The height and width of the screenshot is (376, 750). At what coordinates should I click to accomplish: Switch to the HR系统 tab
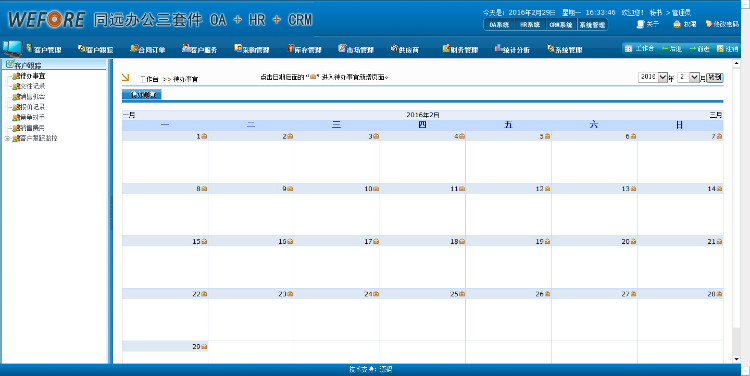coord(530,25)
